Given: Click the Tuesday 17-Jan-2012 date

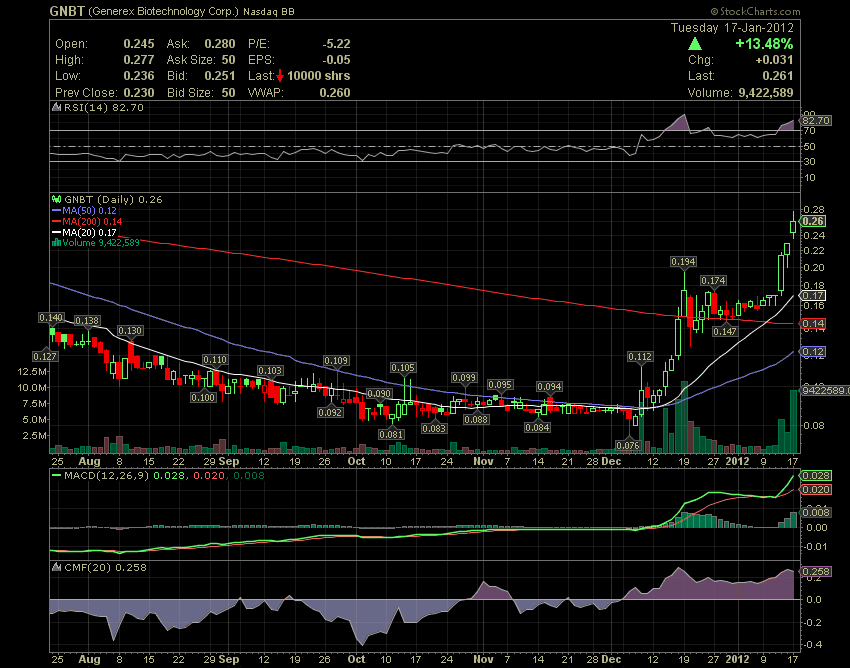Looking at the screenshot, I should pyautogui.click(x=732, y=28).
